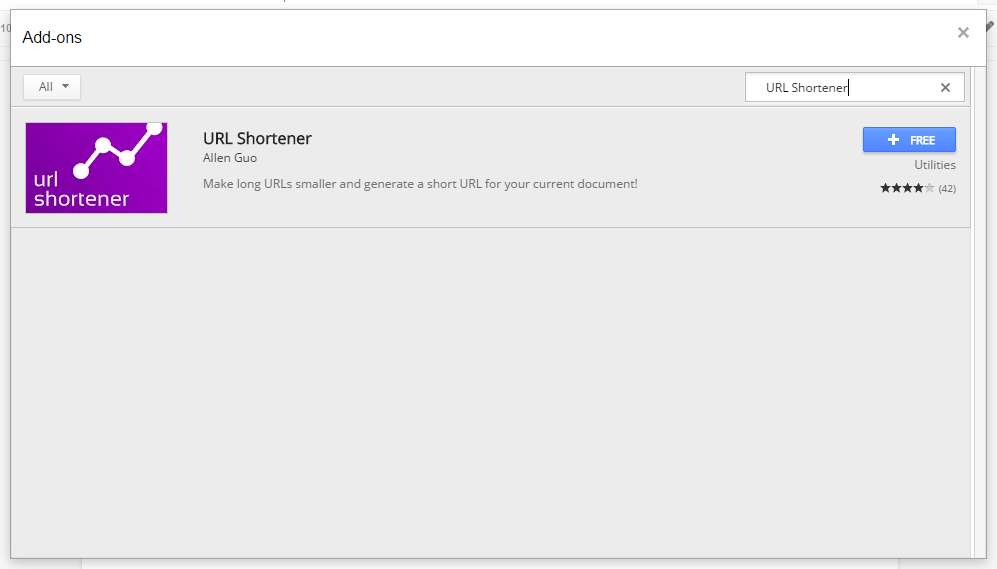
Task: Click the first star in the rating
Action: pos(885,188)
